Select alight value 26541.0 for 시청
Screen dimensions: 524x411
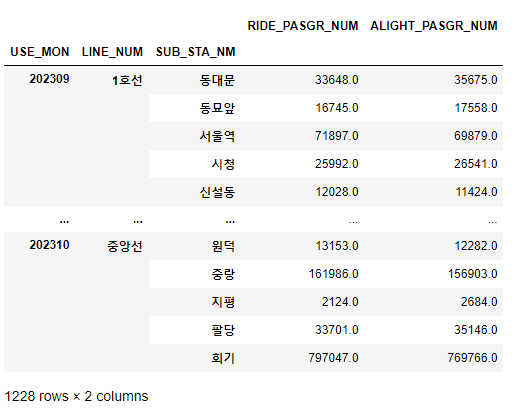476,164
